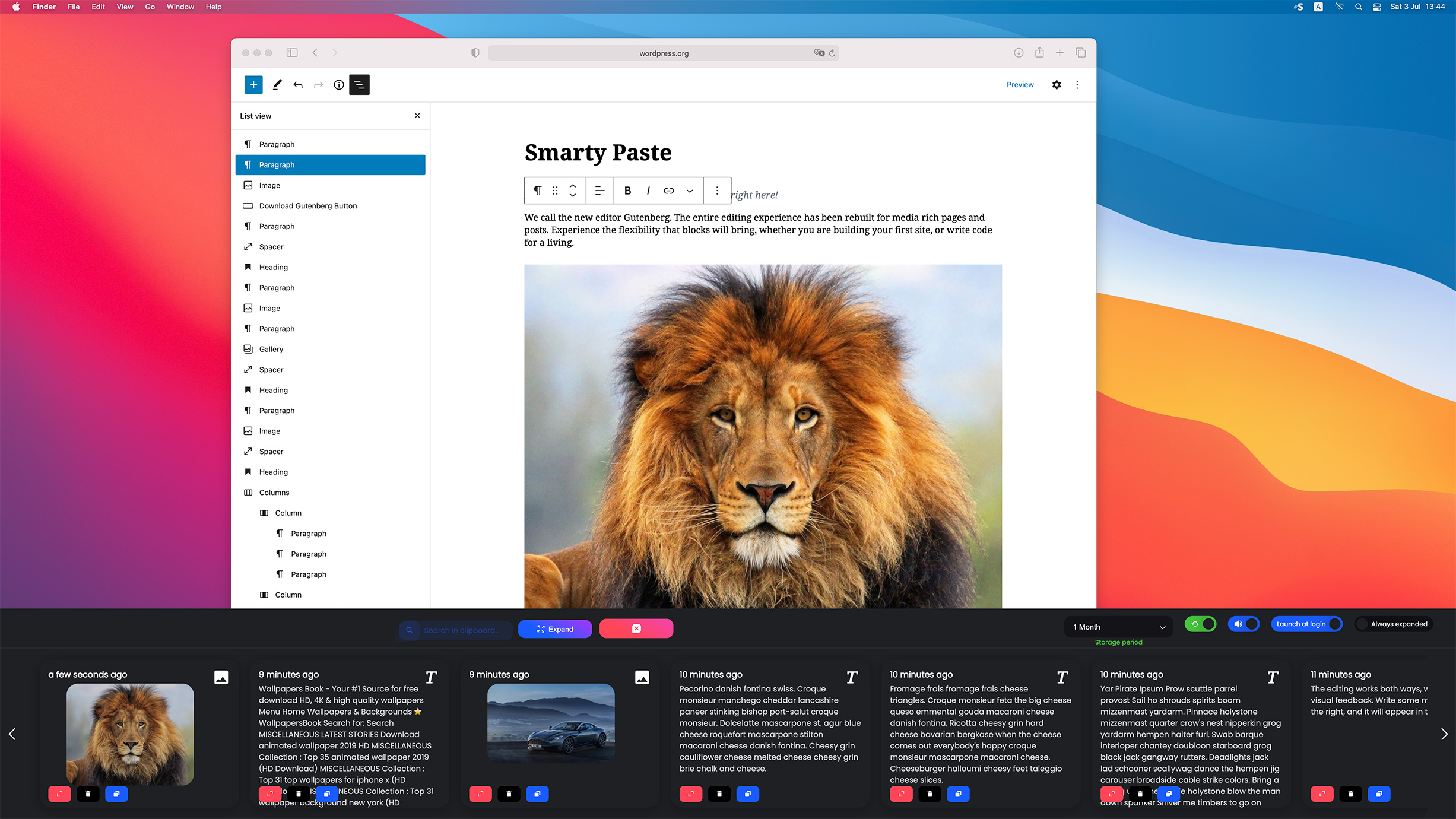Toggle the list view outline icon
This screenshot has height=819, width=1456.
(x=359, y=85)
